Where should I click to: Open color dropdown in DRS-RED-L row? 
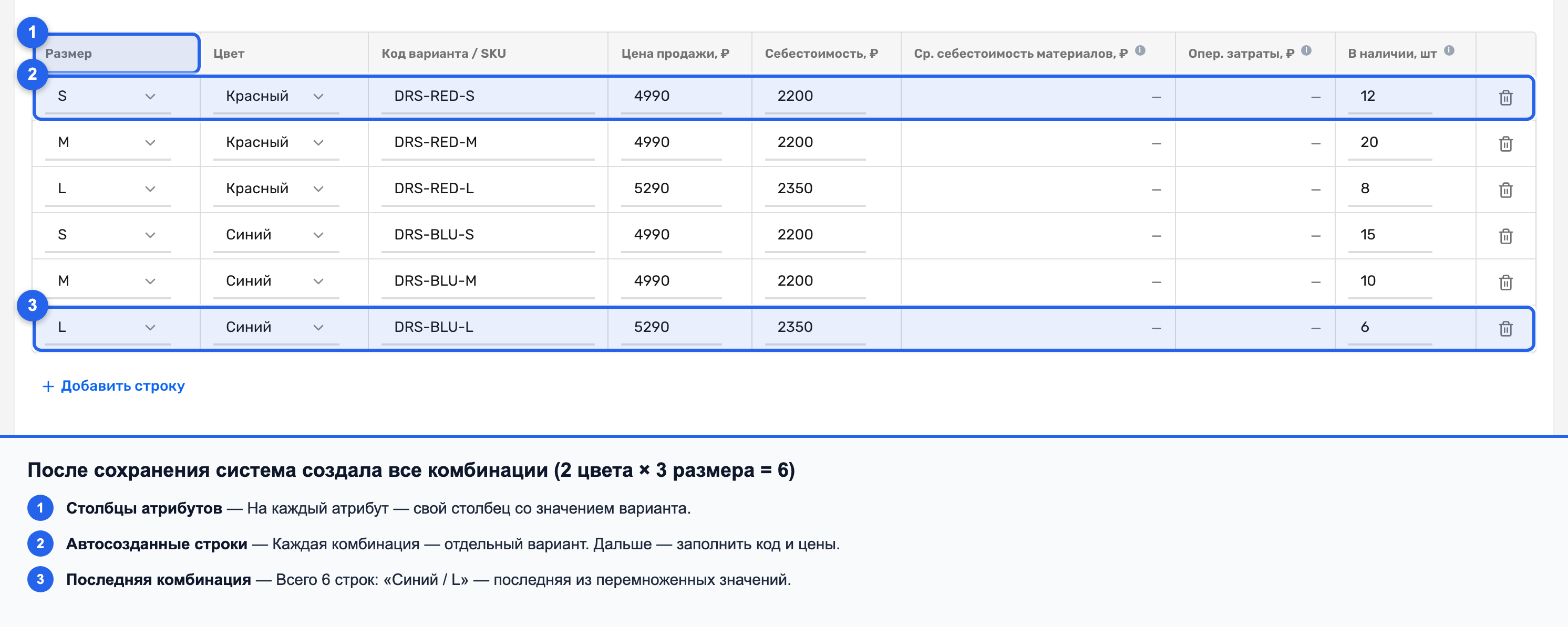276,189
